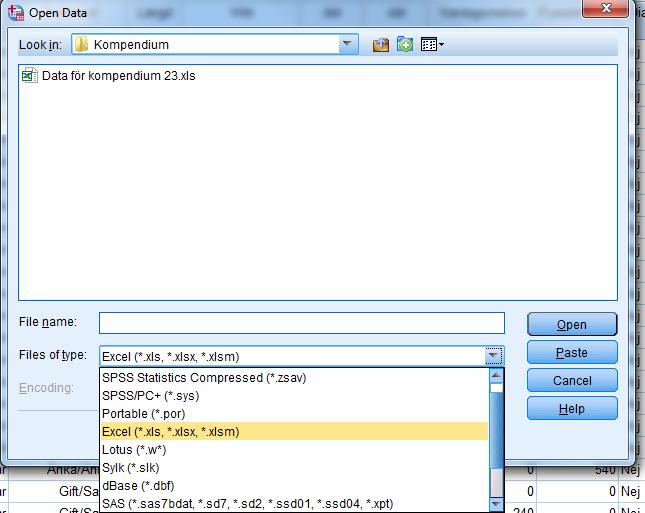Choose SPSS Statistics Compressed (*.zsav) type

[295, 378]
